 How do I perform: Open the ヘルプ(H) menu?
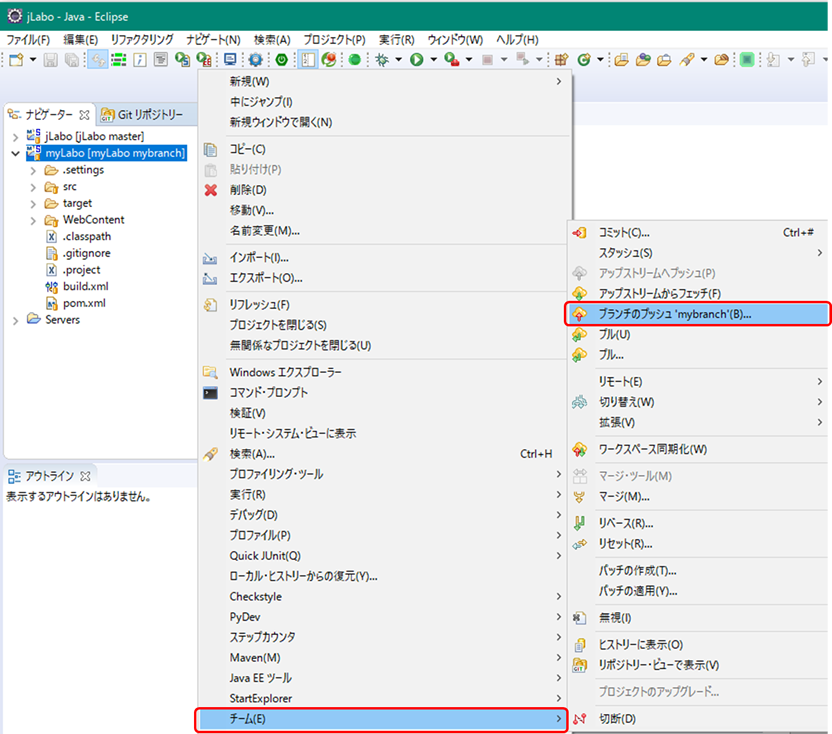coord(517,40)
